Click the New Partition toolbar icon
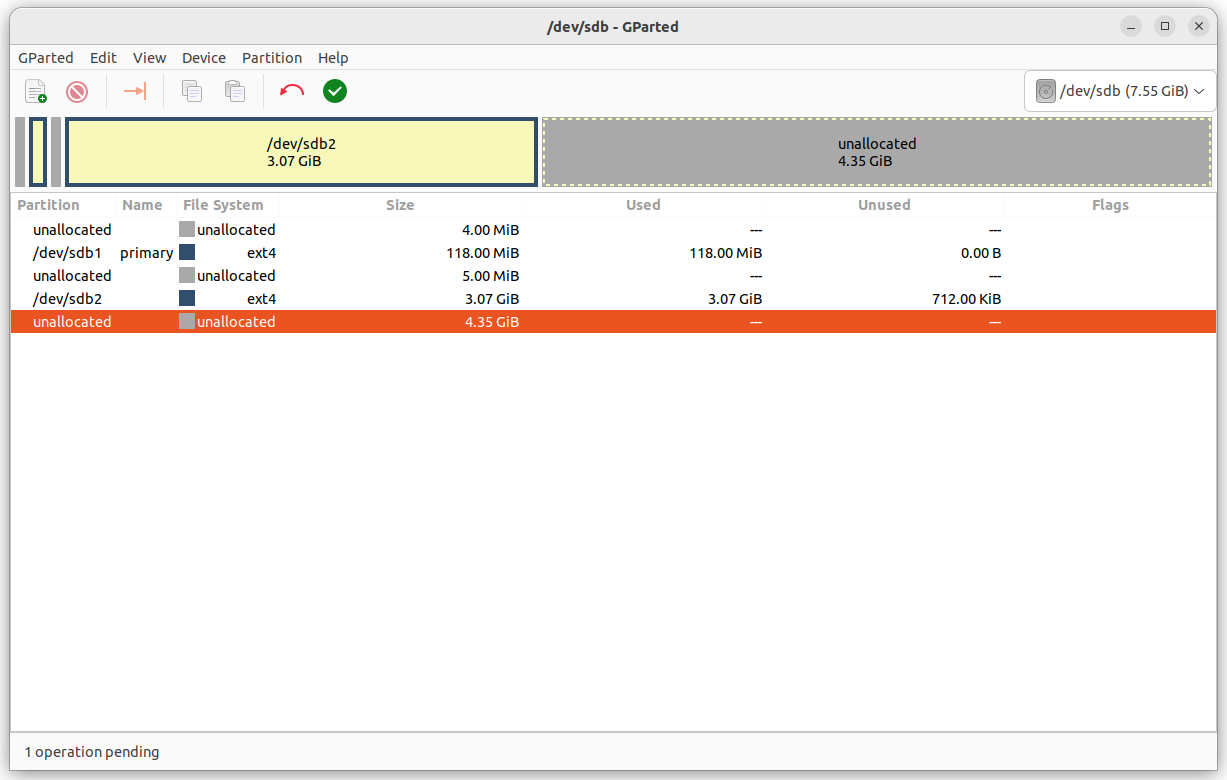The width and height of the screenshot is (1227, 780). (36, 91)
